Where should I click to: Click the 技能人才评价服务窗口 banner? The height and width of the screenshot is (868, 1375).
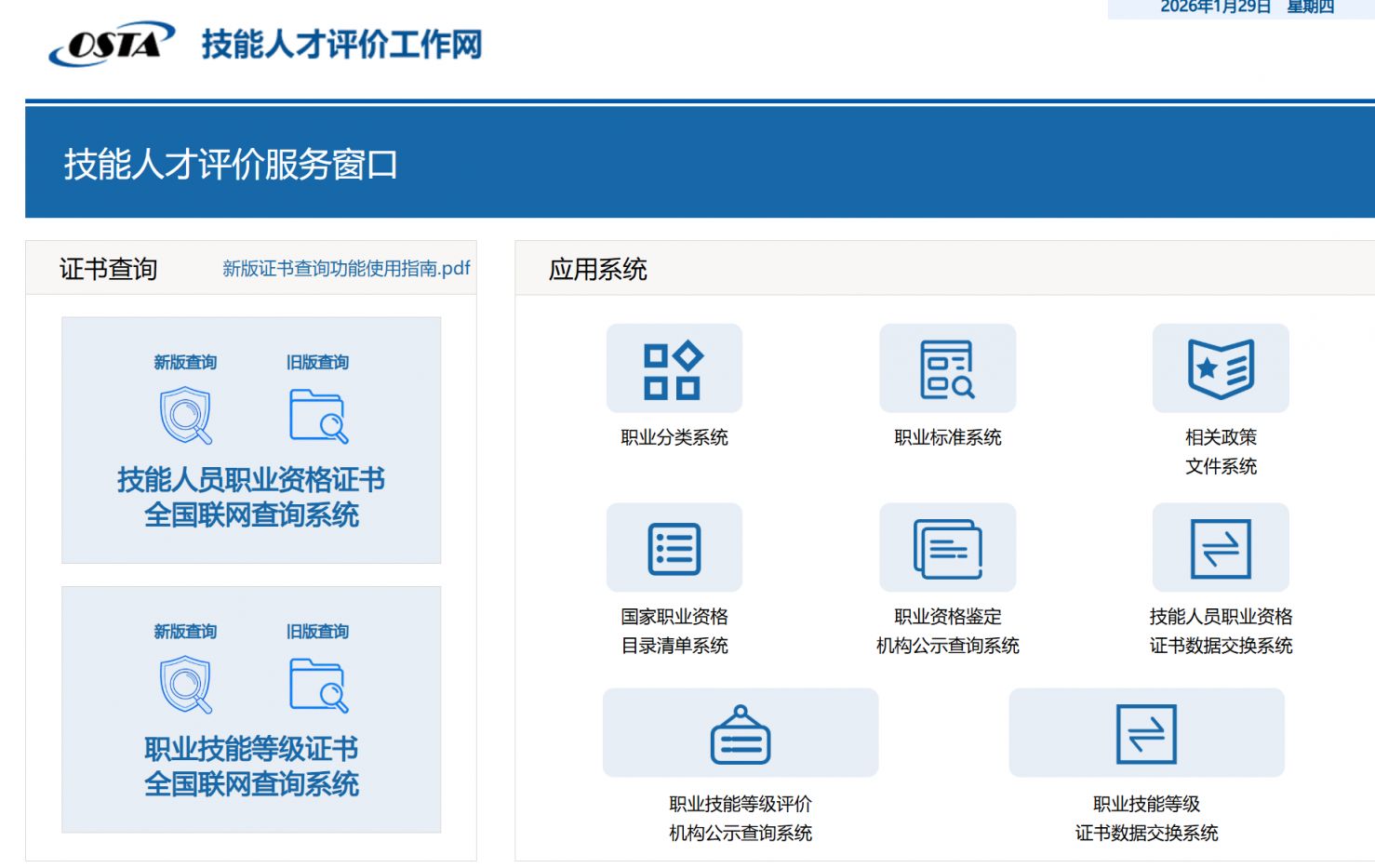click(231, 165)
